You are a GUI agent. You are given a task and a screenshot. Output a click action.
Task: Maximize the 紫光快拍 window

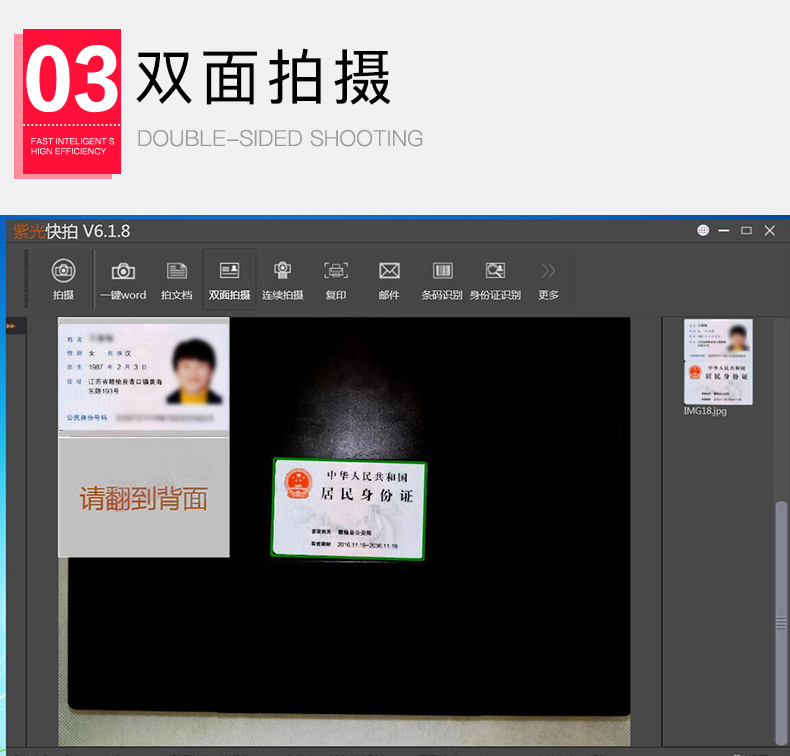(746, 231)
